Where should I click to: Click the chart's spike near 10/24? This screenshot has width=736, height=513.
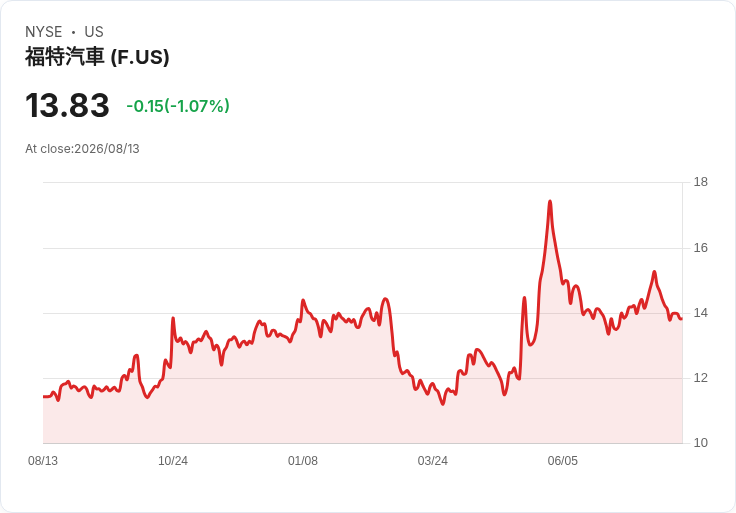[173, 318]
